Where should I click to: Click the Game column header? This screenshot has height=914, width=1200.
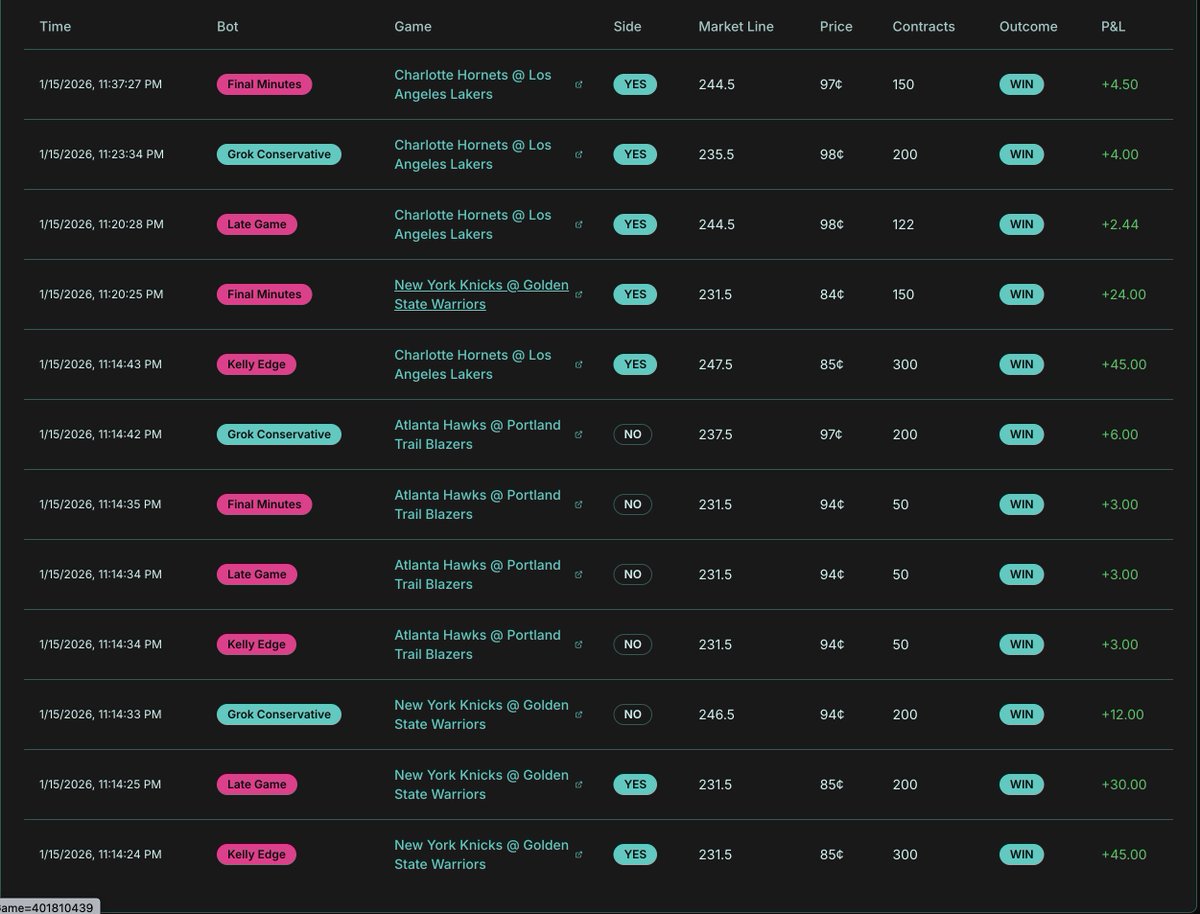coord(413,27)
